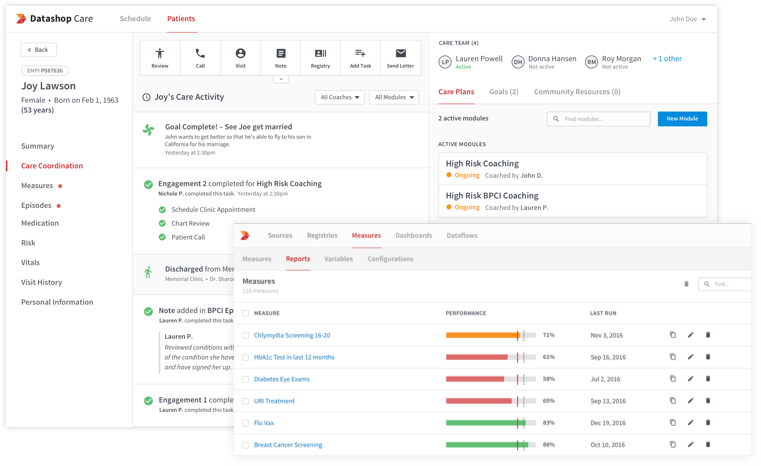The width and height of the screenshot is (761, 466).
Task: Open the Breast Cancer Screening link
Action: 288,445
